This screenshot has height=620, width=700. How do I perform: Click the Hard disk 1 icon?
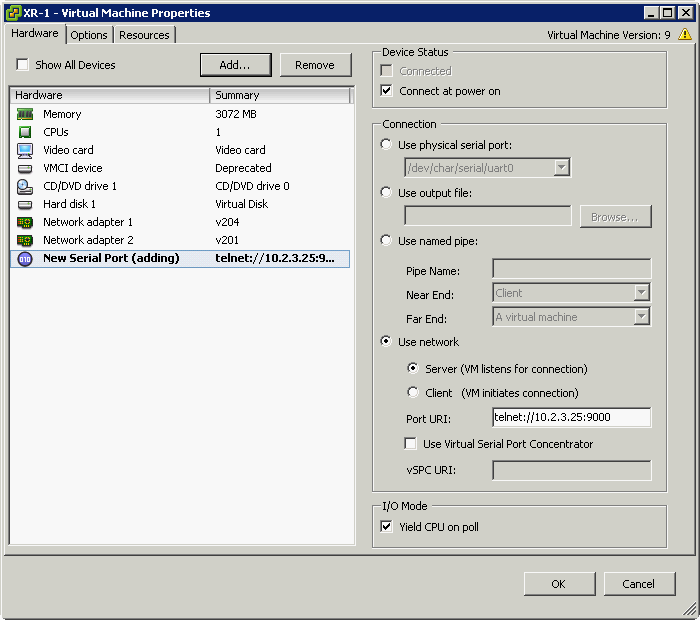tap(25, 204)
